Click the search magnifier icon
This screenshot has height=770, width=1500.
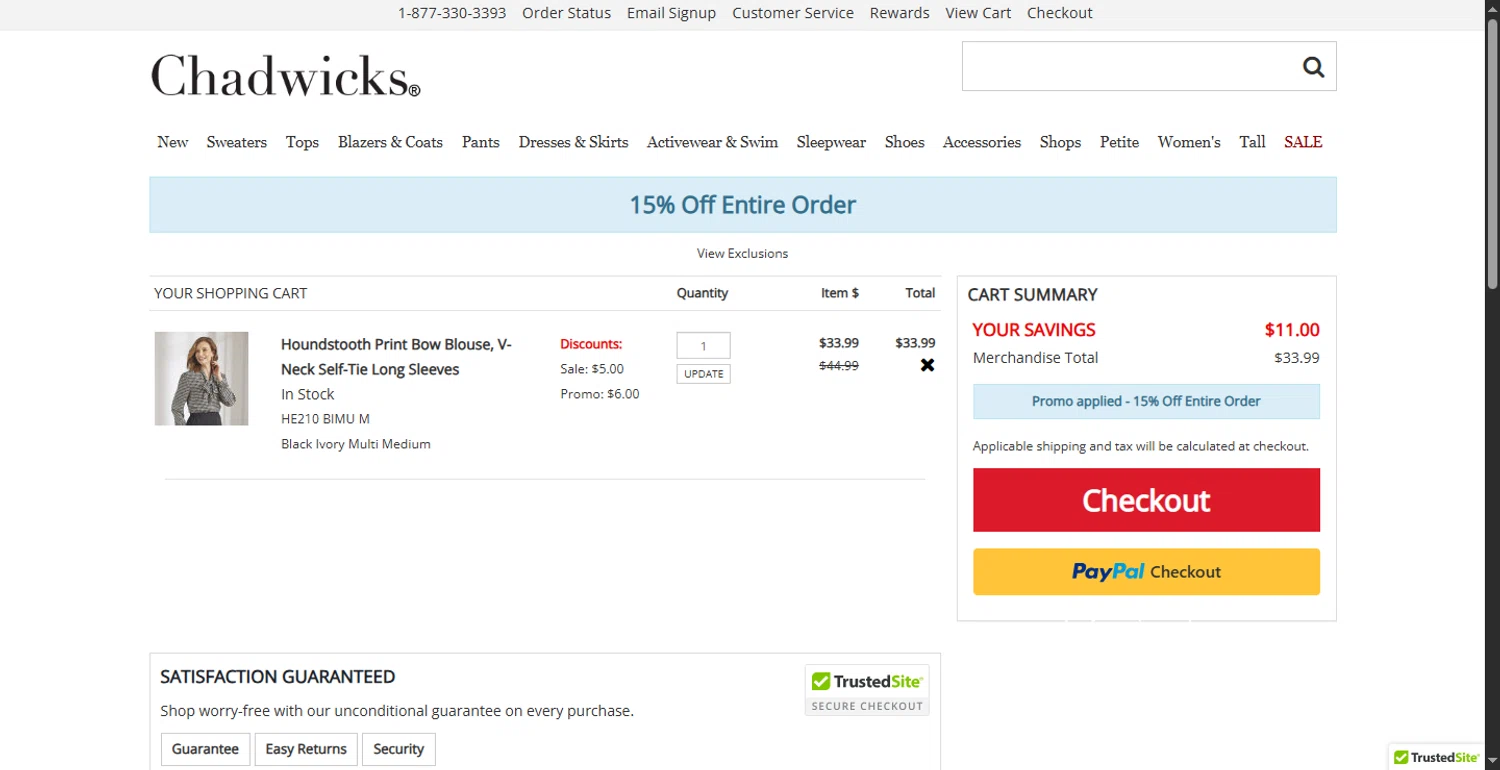point(1313,67)
